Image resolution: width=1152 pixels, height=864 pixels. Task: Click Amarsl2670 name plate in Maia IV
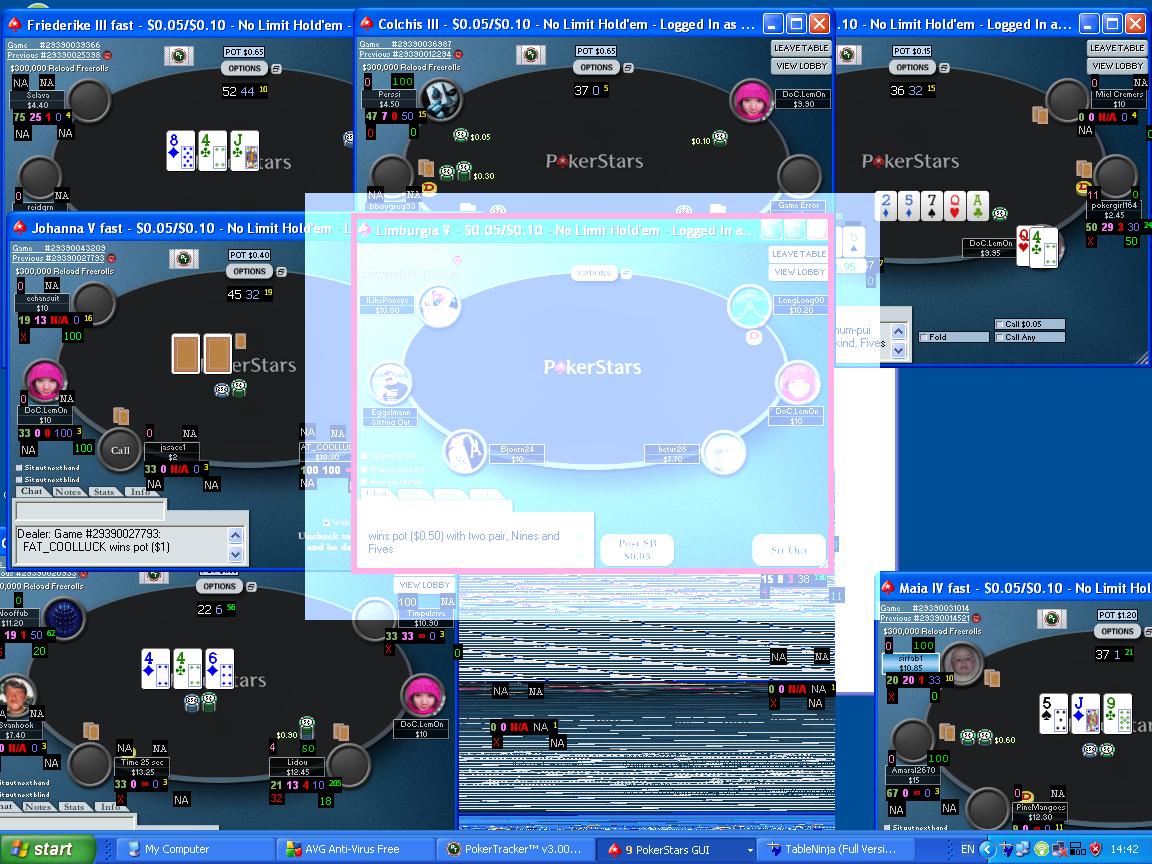coord(914,775)
